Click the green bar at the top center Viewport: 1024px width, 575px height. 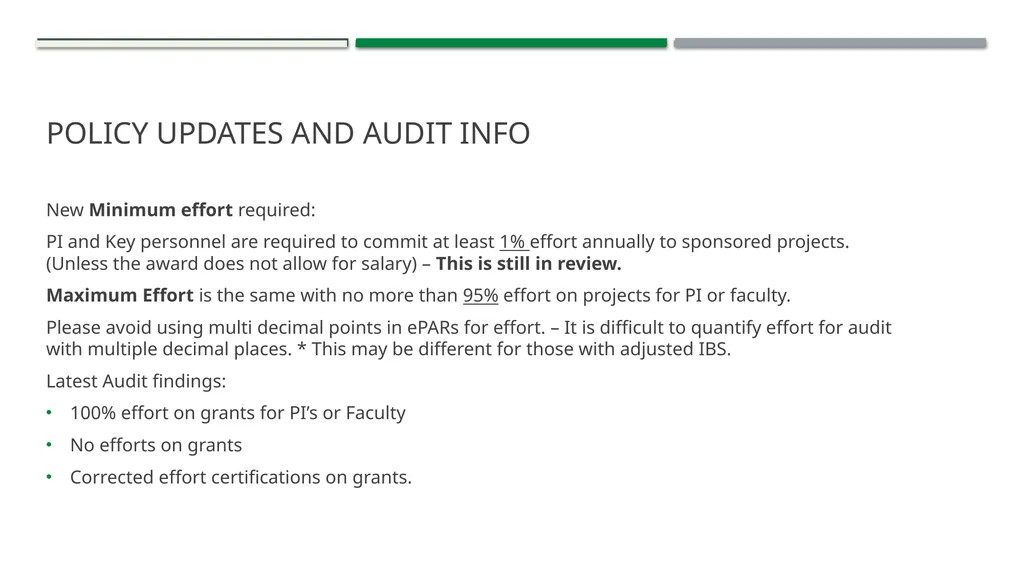pos(511,43)
